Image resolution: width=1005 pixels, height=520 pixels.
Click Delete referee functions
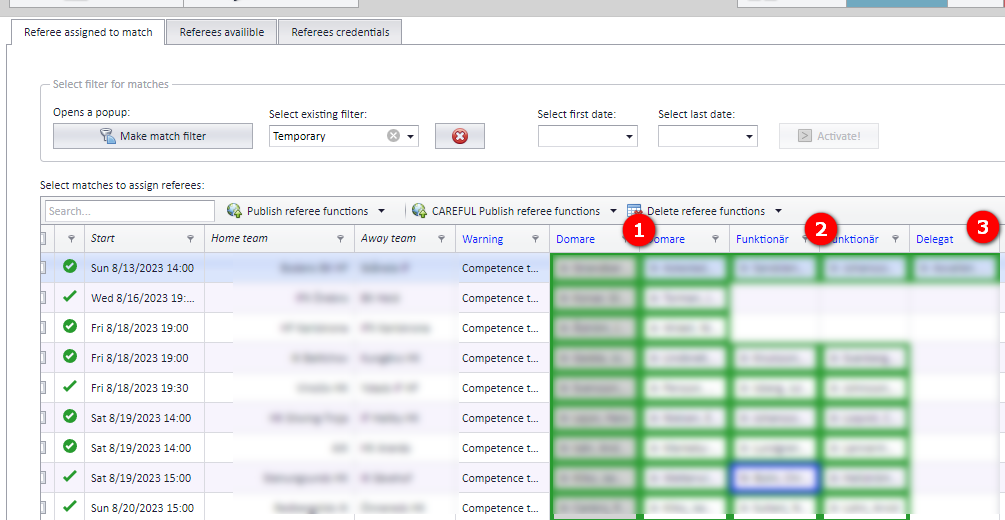coord(696,211)
